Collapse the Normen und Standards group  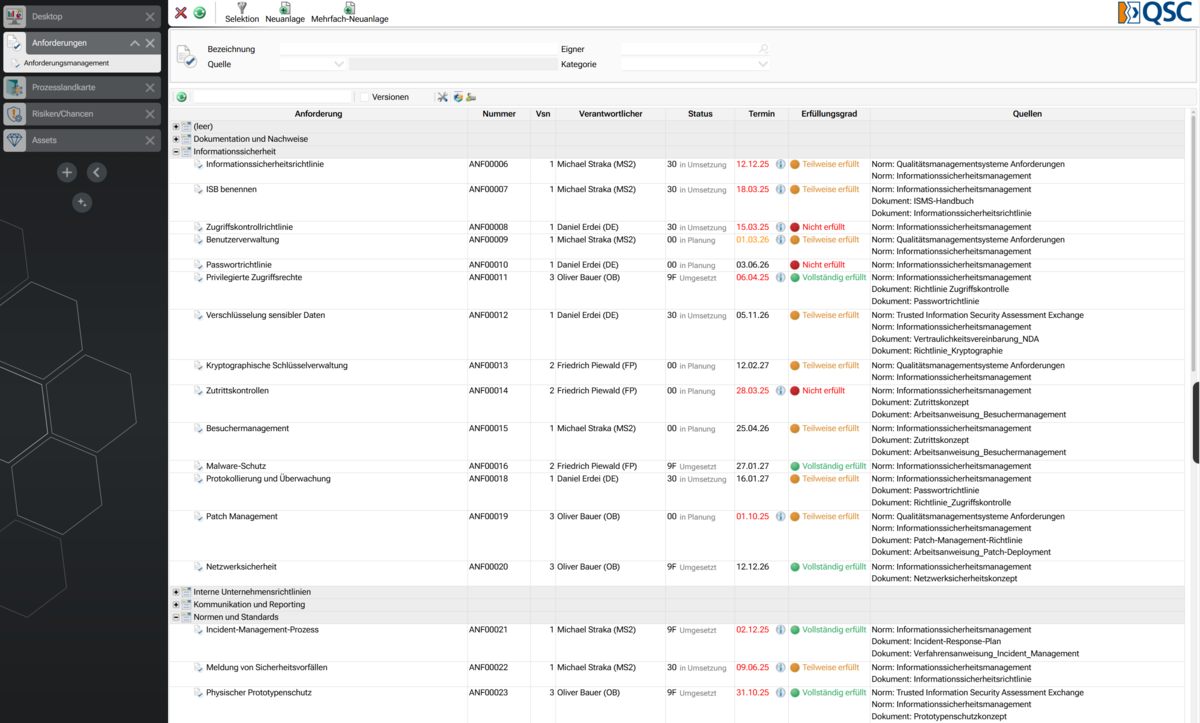coord(176,617)
